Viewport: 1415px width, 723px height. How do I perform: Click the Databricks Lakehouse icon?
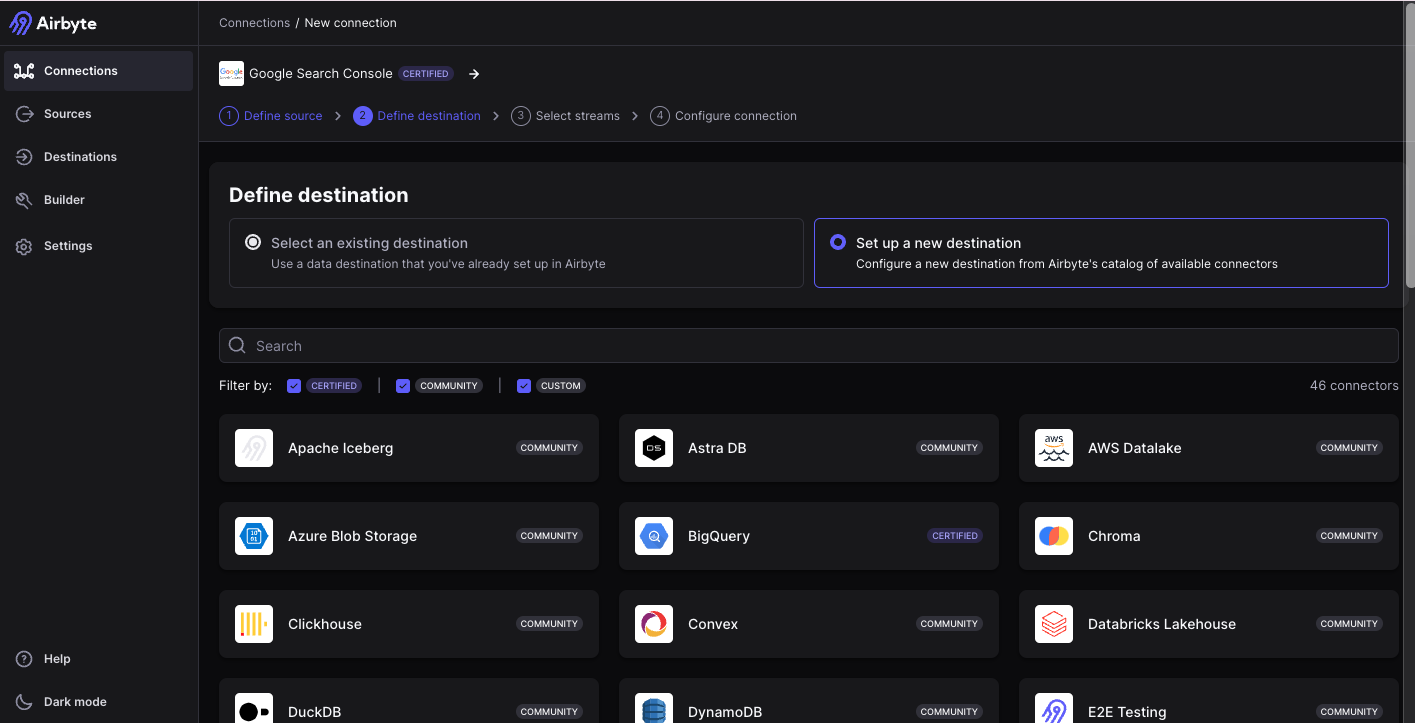coord(1054,624)
